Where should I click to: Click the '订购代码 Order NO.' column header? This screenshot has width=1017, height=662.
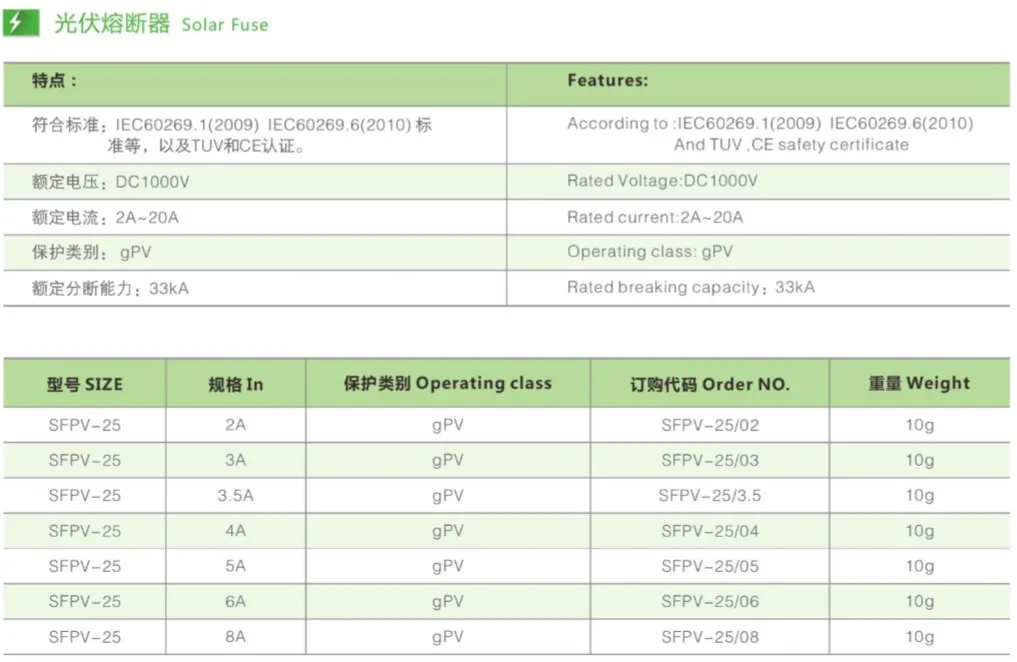point(710,384)
